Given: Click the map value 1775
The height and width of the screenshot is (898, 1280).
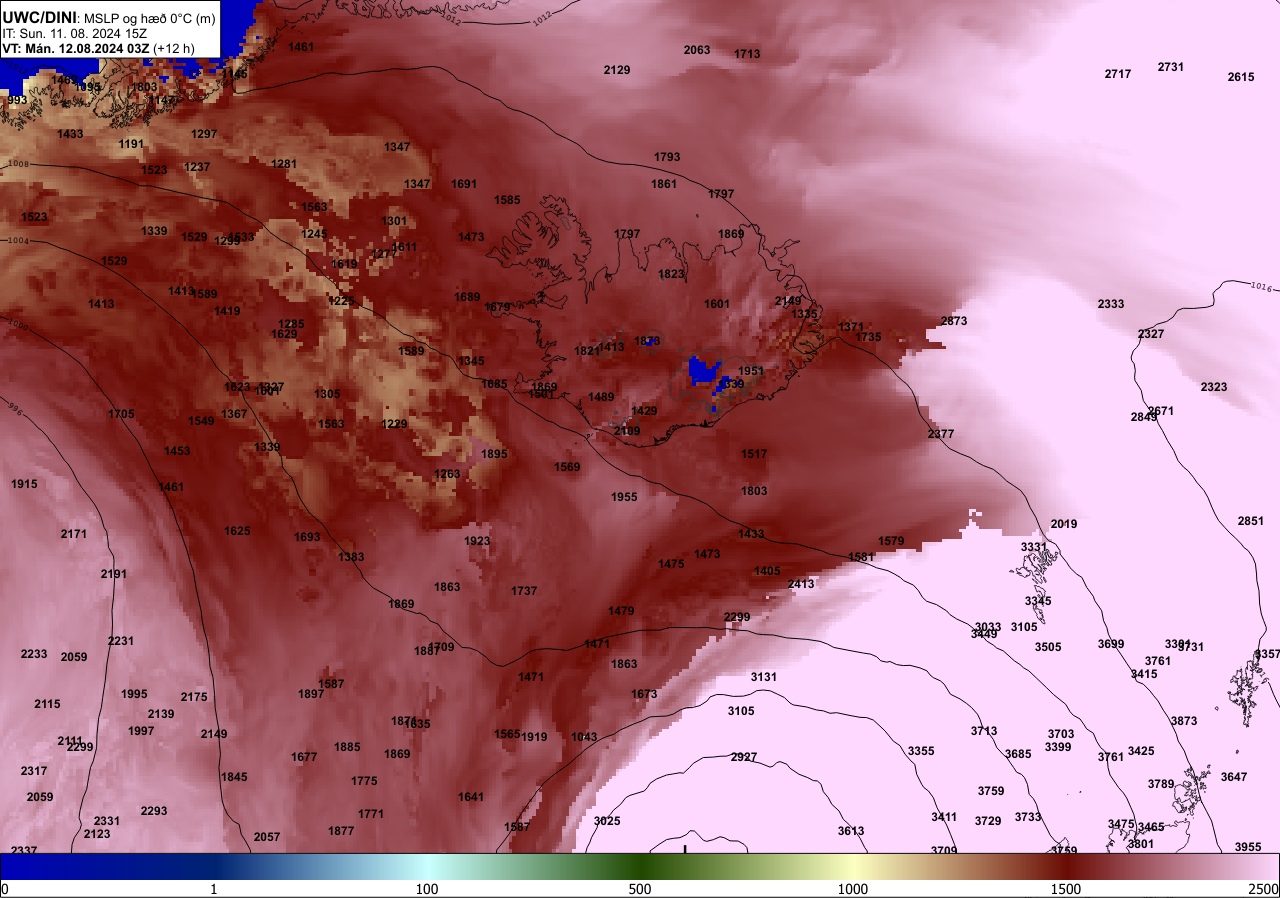Looking at the screenshot, I should pyautogui.click(x=364, y=781).
